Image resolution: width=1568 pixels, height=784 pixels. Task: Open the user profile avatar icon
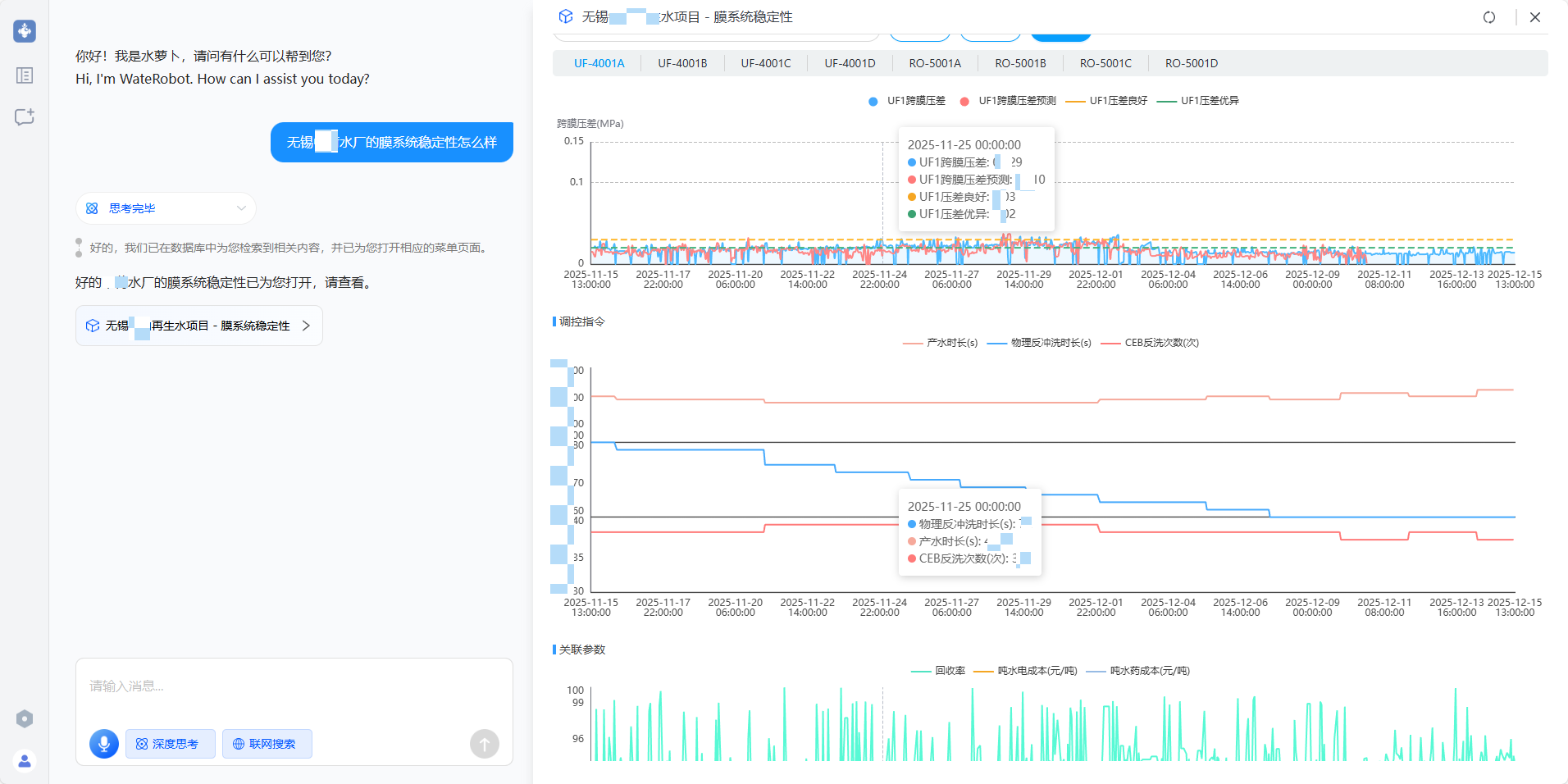point(25,761)
